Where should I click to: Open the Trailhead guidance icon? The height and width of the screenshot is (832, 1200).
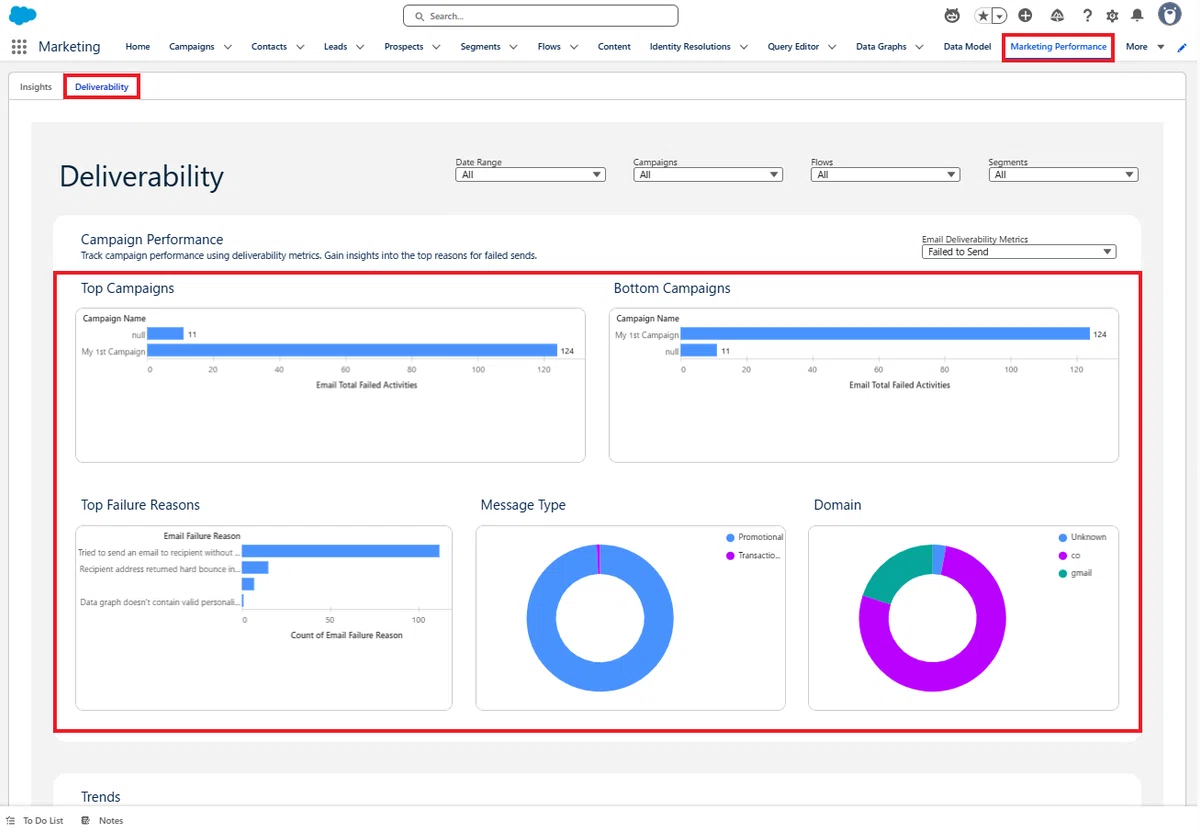1058,16
